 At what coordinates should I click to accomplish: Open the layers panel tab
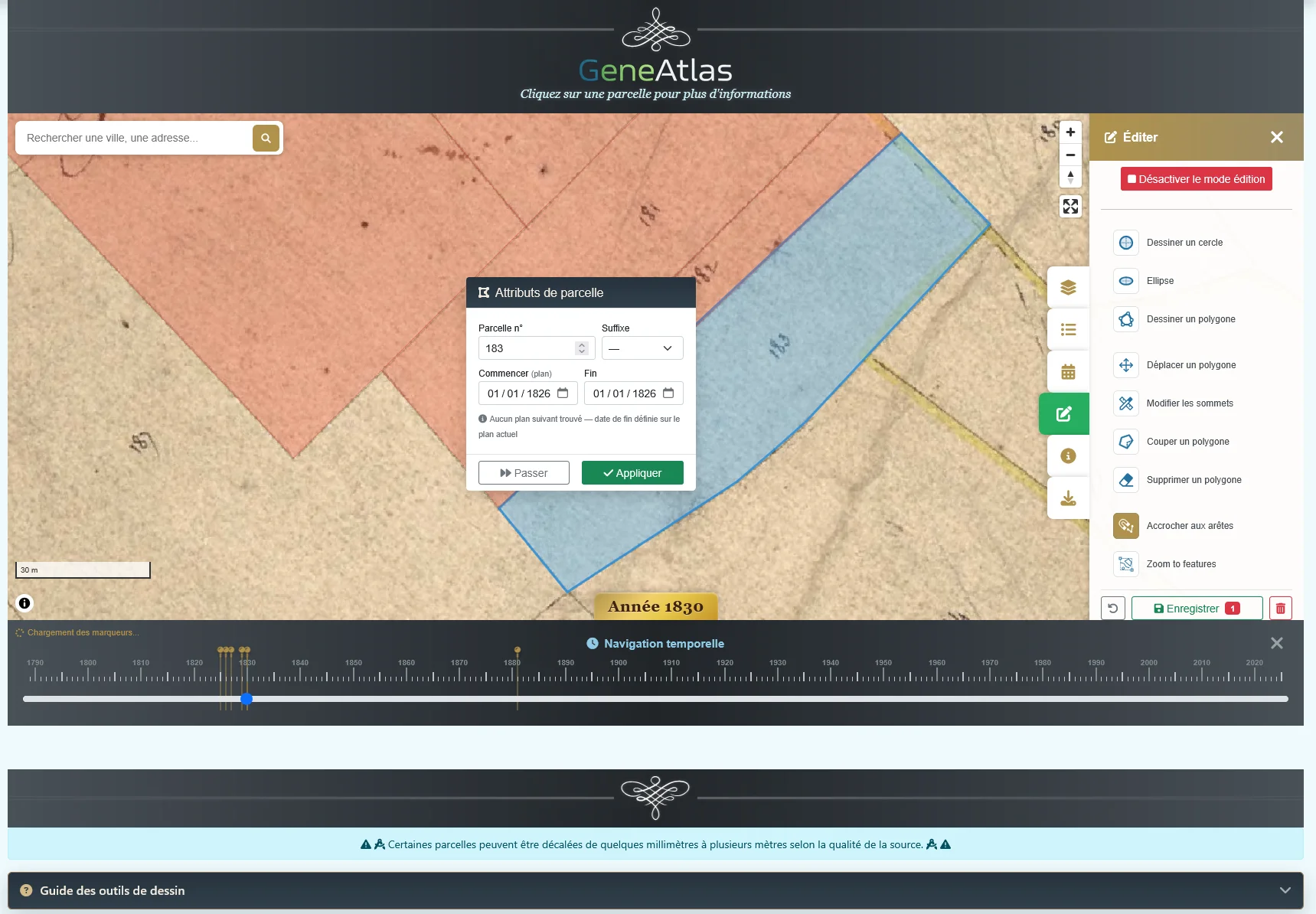(x=1068, y=288)
